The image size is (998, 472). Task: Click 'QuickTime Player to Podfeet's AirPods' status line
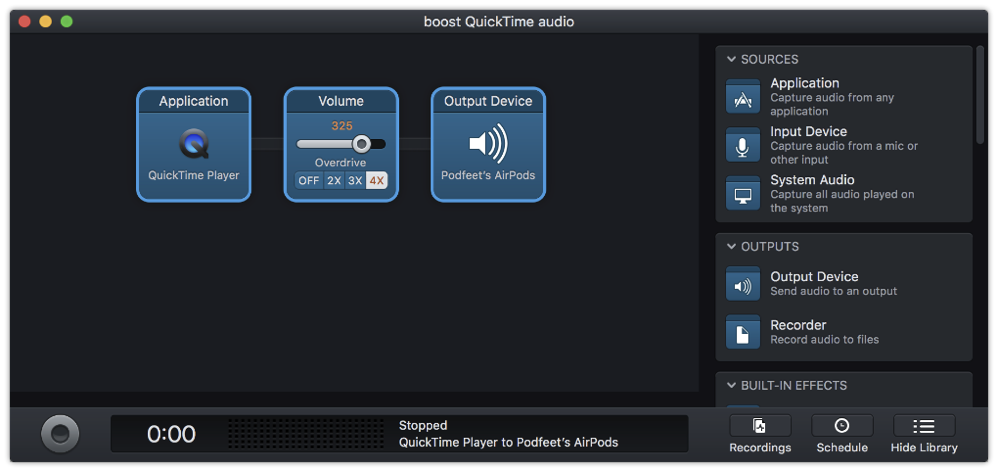coord(509,442)
